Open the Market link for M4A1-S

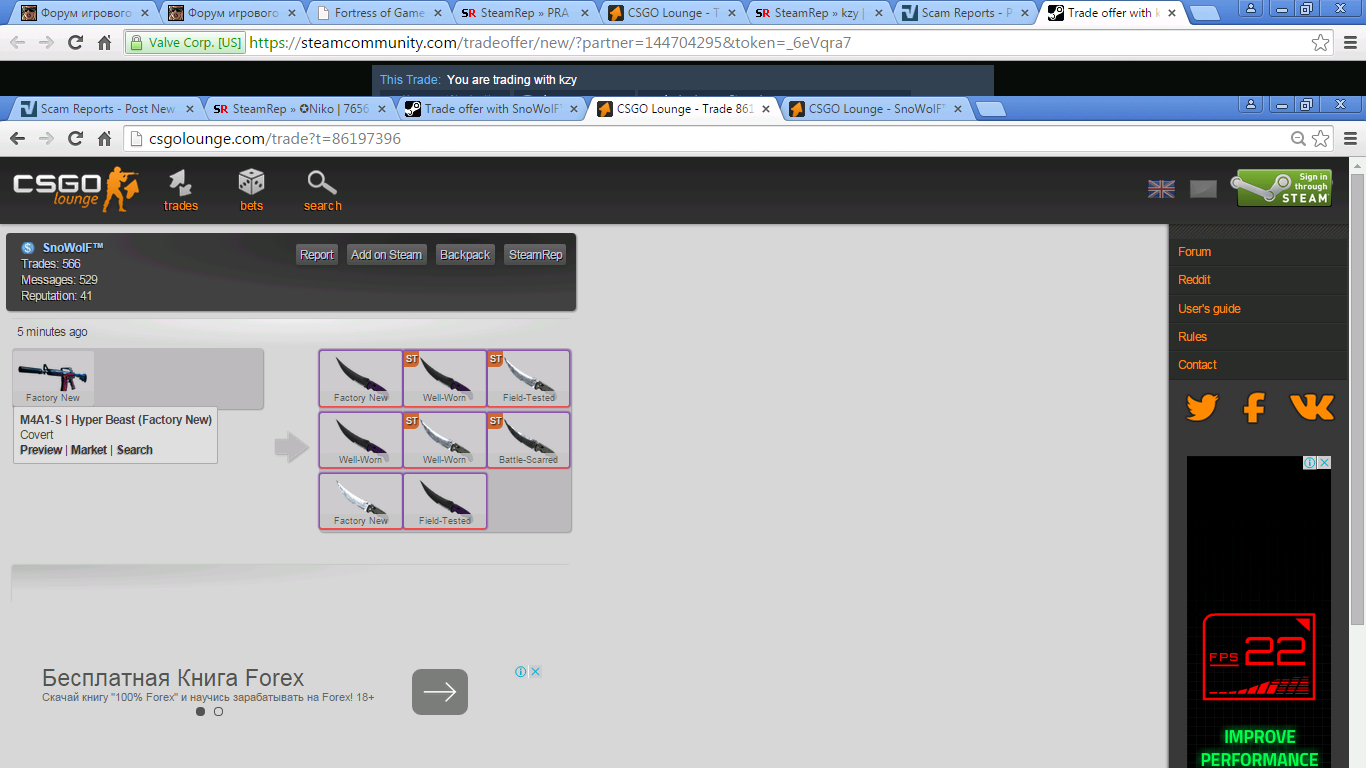(x=89, y=450)
